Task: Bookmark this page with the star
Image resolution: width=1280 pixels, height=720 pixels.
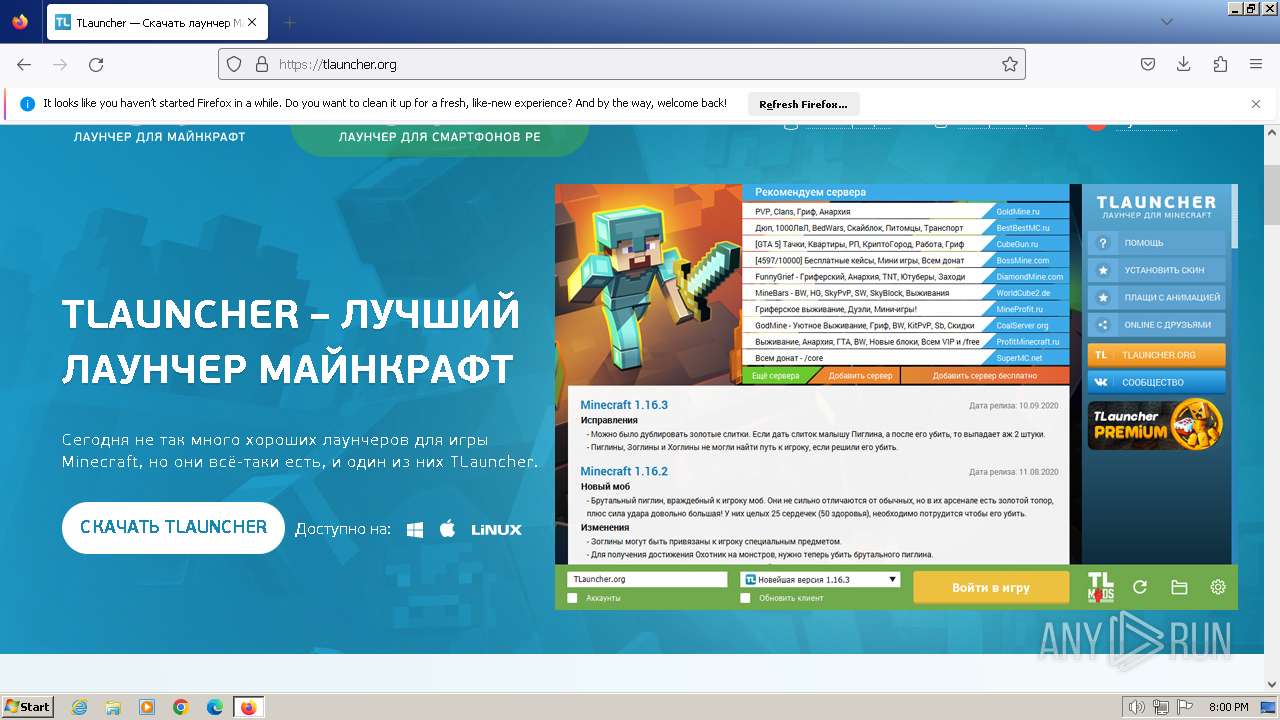Action: click(1010, 64)
